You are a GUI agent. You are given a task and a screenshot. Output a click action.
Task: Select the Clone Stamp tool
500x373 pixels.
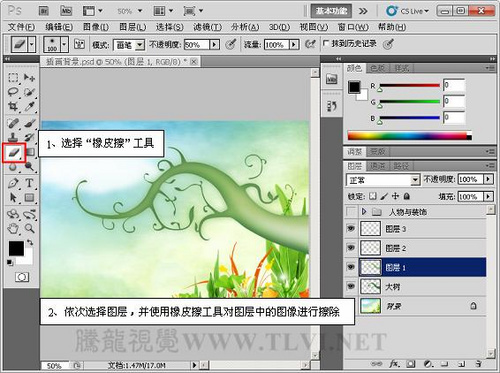13,137
